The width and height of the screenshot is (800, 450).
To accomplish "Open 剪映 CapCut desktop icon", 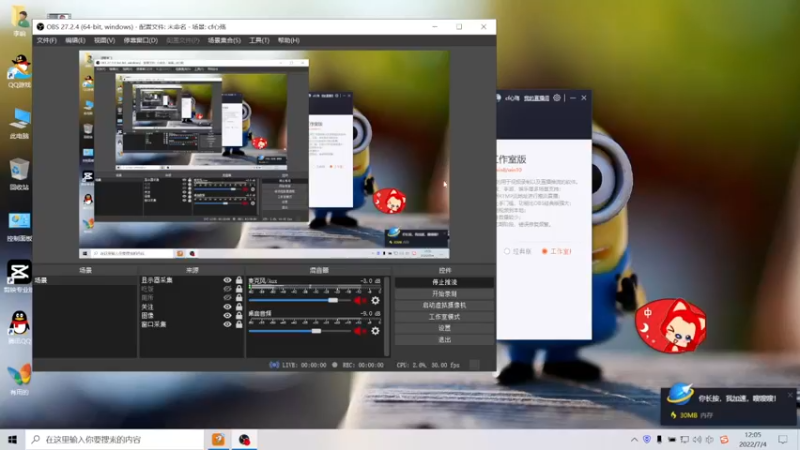I will coord(19,276).
